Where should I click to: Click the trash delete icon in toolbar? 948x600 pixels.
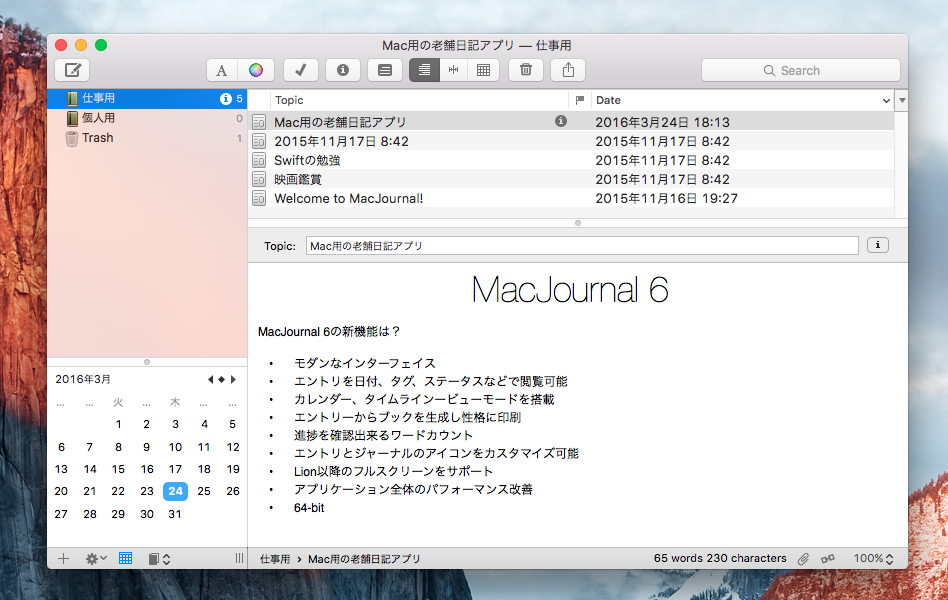point(526,70)
